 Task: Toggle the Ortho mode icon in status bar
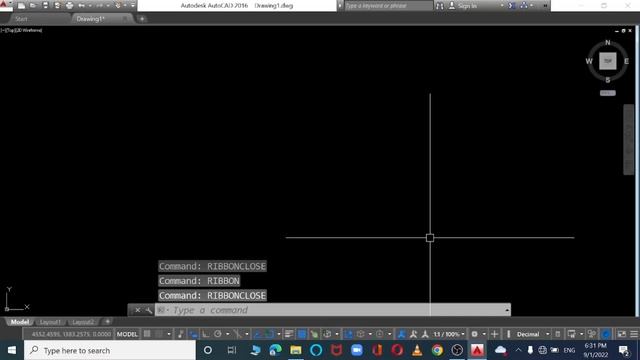tap(206, 334)
